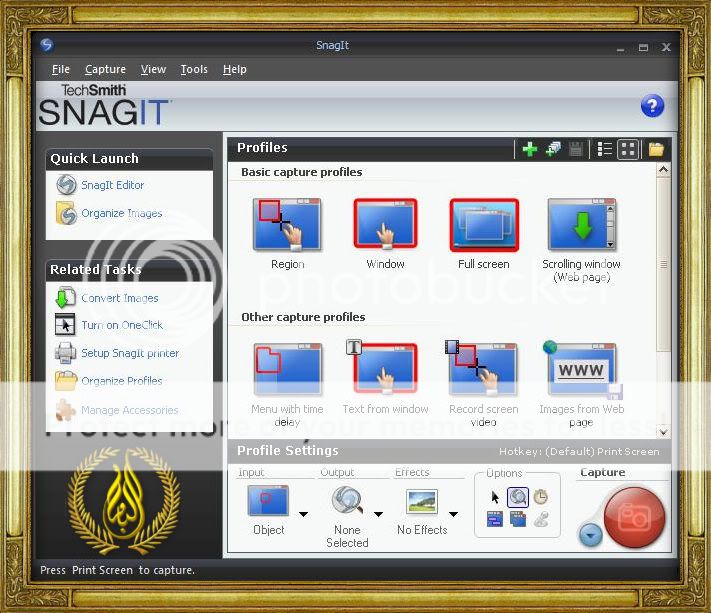Click the Organize Profiles link
Screen dimensions: 711x613
coord(122,381)
